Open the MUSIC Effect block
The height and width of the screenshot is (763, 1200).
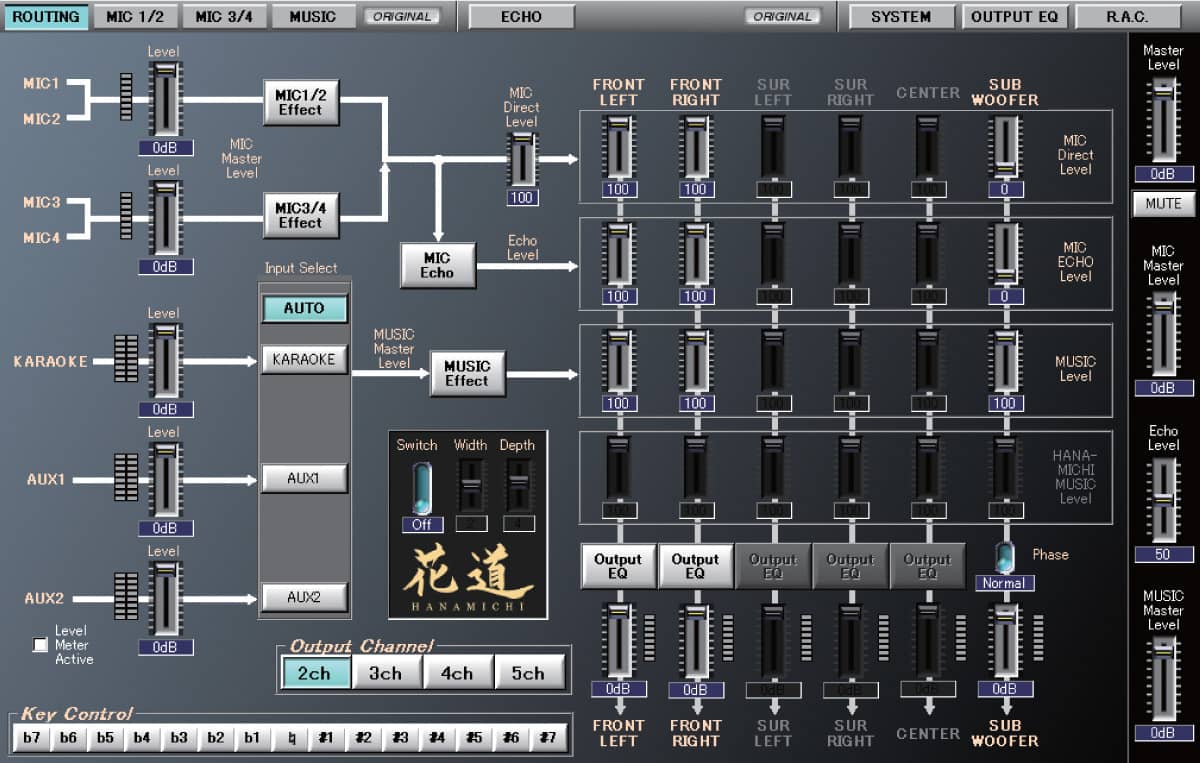pos(467,373)
